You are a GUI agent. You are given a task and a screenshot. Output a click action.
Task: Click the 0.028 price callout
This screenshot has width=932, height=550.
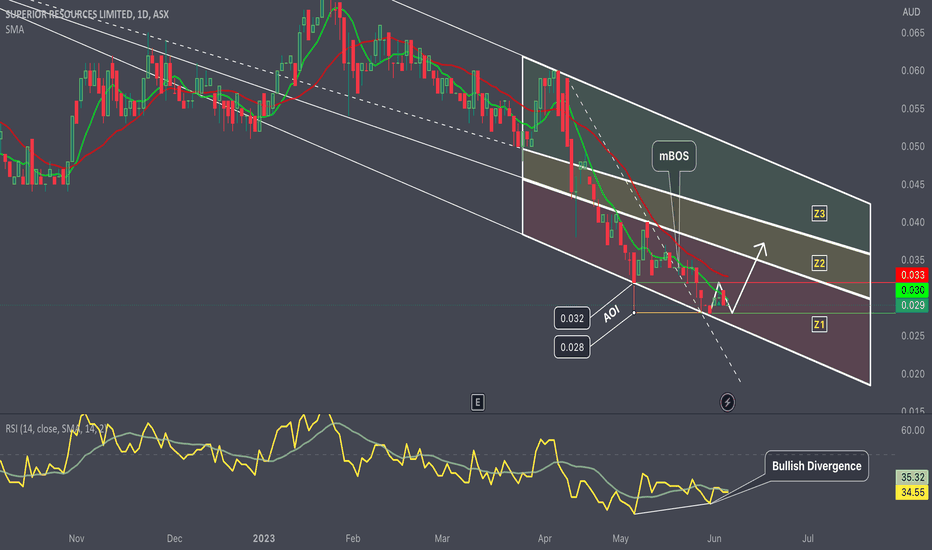click(572, 347)
